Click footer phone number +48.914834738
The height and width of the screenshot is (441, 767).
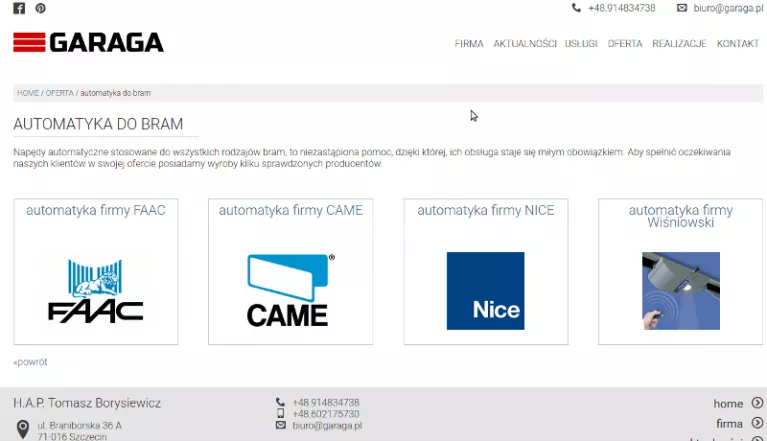(x=326, y=402)
